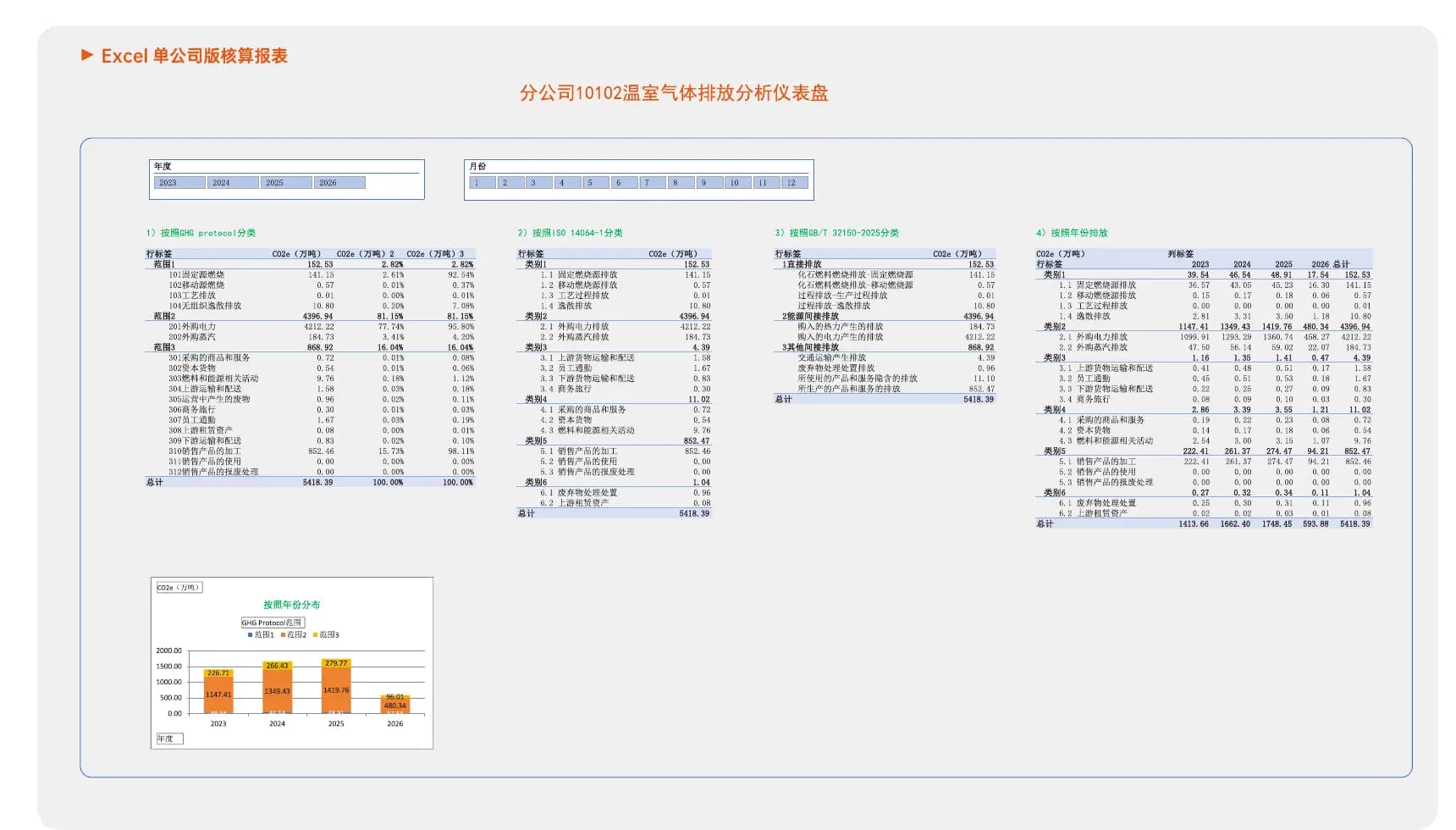Select the chart title 按照年份分布
Viewport: 1456px width, 830px height.
tap(291, 605)
